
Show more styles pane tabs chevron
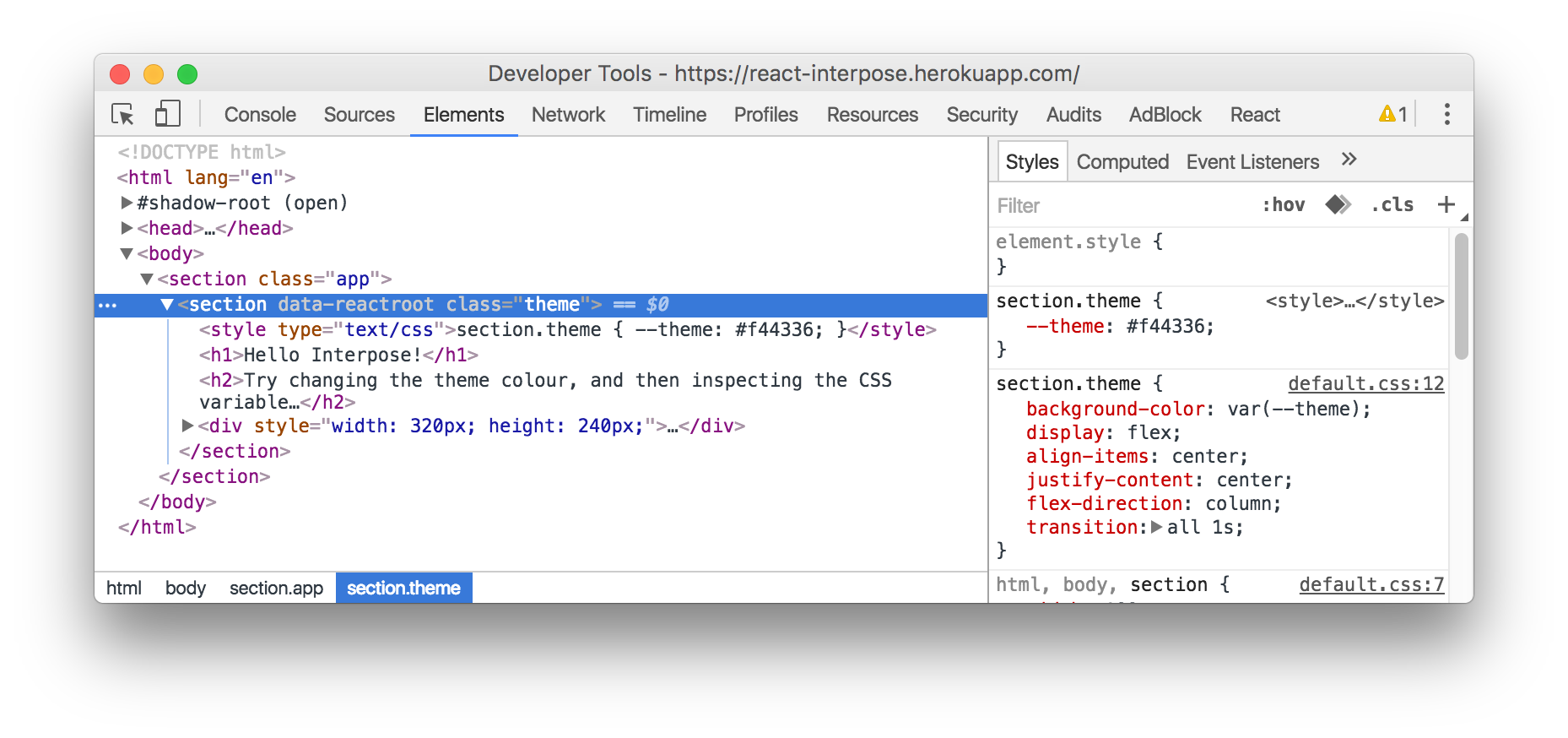pyautogui.click(x=1349, y=160)
